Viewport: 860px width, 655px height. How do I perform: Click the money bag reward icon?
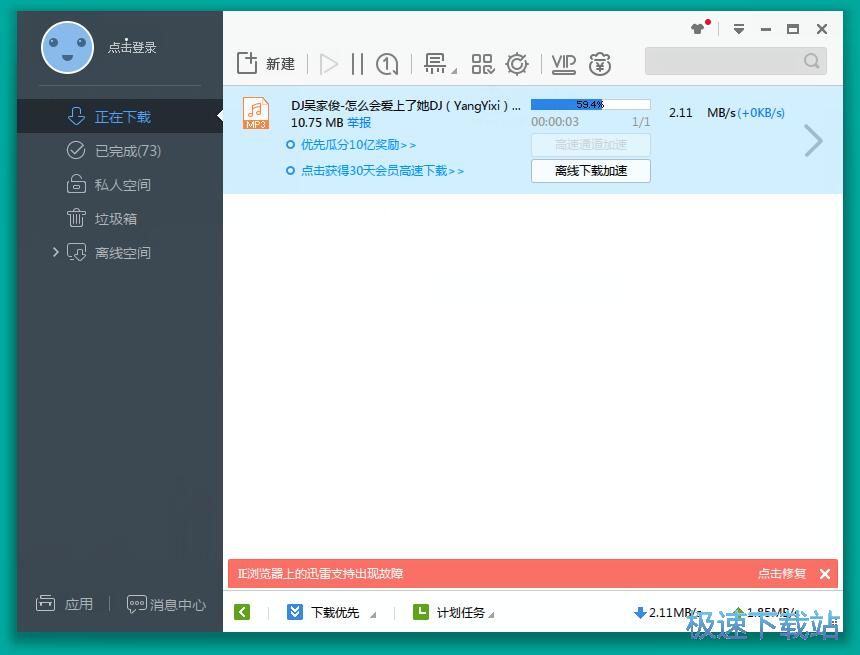599,64
